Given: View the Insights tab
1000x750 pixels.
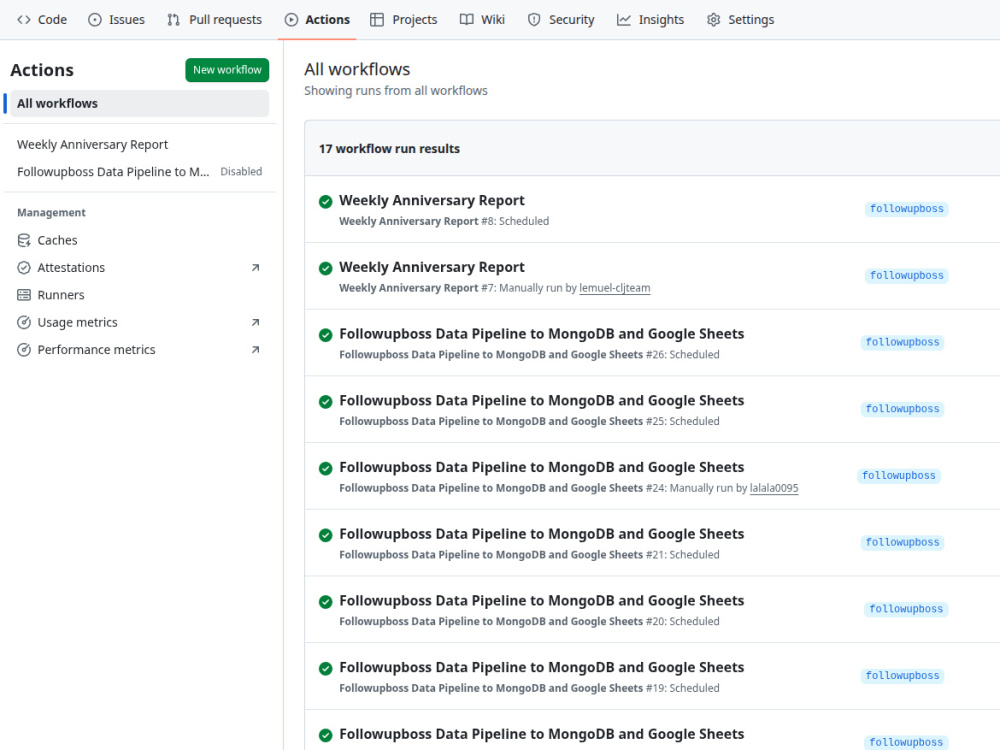Looking at the screenshot, I should tap(651, 20).
